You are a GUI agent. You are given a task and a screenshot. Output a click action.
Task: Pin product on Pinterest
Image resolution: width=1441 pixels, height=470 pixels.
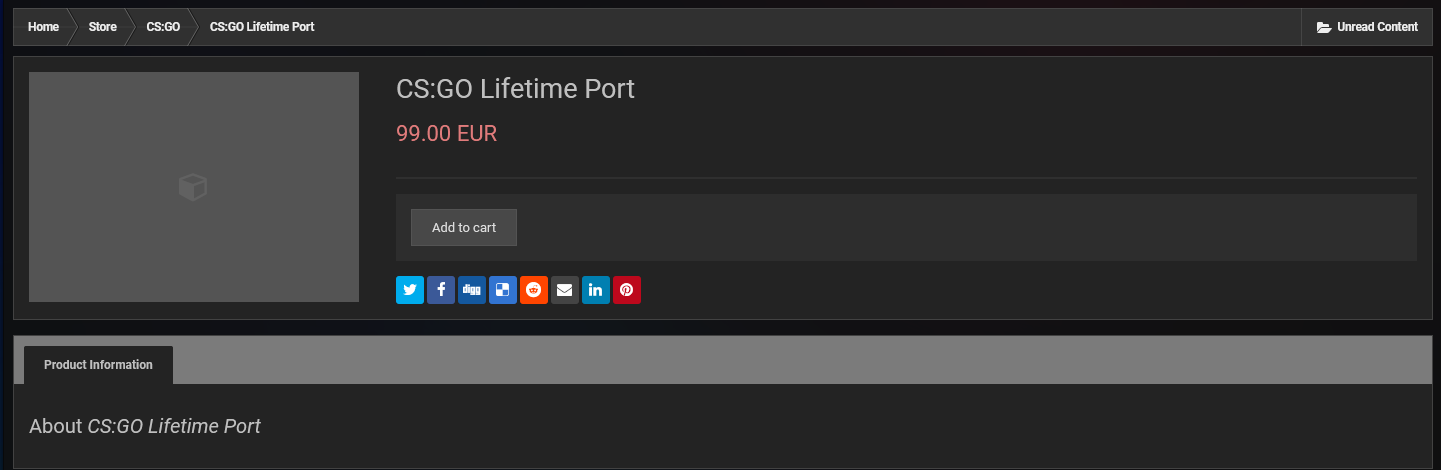point(627,290)
